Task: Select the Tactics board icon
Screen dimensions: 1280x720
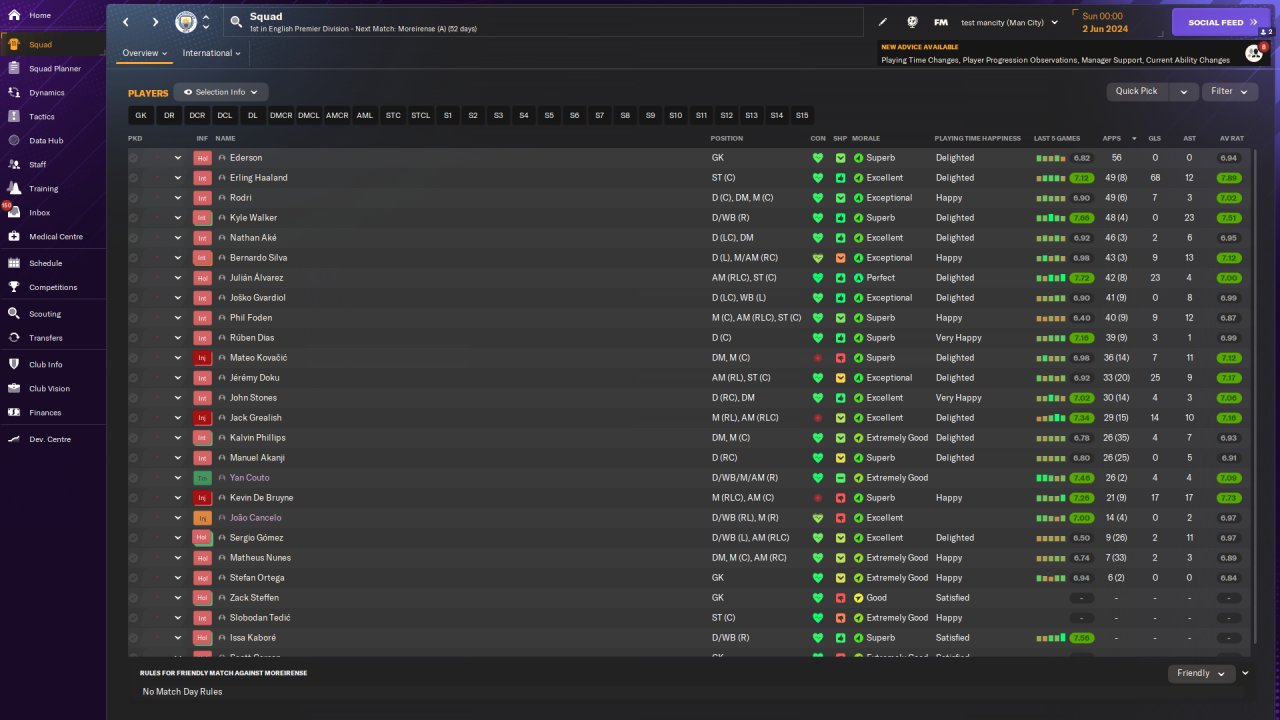Action: [x=14, y=116]
